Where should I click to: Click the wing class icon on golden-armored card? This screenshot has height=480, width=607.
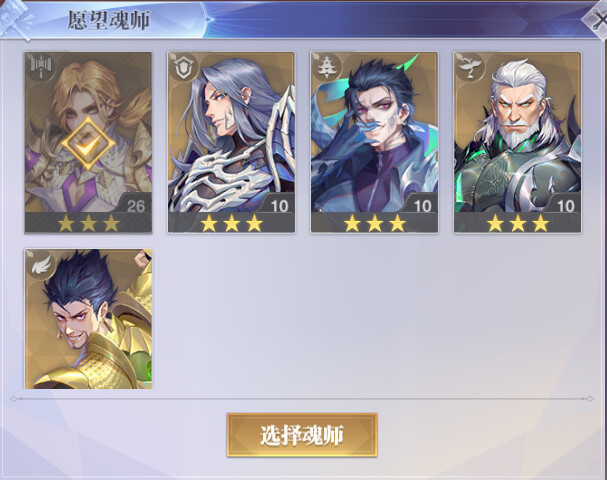pyautogui.click(x=41, y=265)
